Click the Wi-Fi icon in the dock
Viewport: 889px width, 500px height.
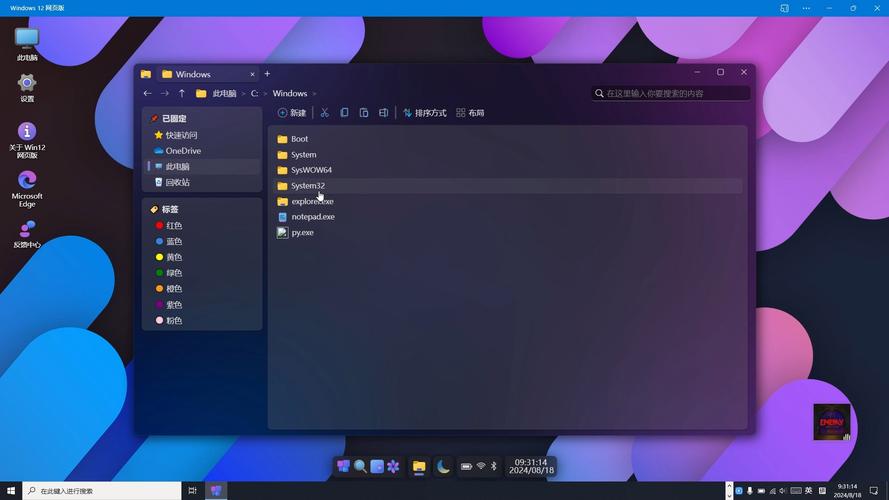481,466
